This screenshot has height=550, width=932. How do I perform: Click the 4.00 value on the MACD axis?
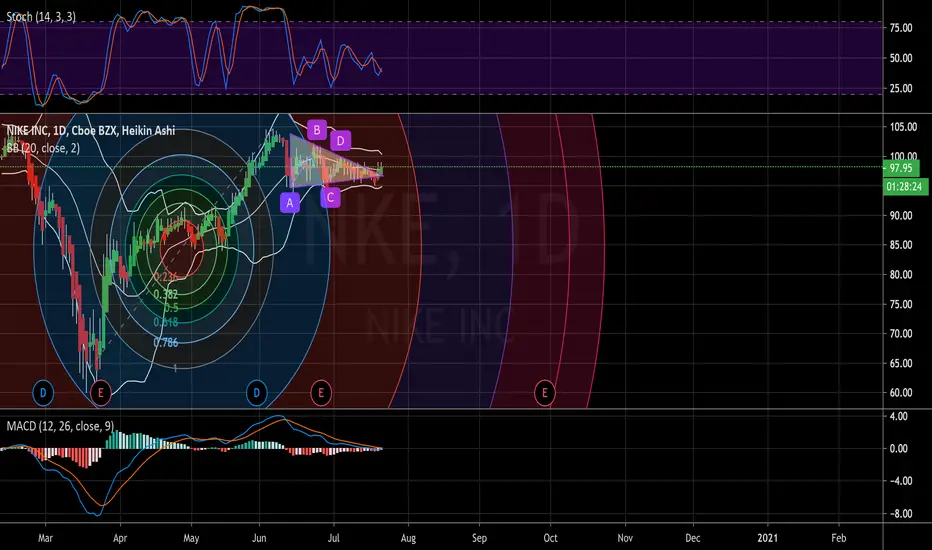pos(899,416)
